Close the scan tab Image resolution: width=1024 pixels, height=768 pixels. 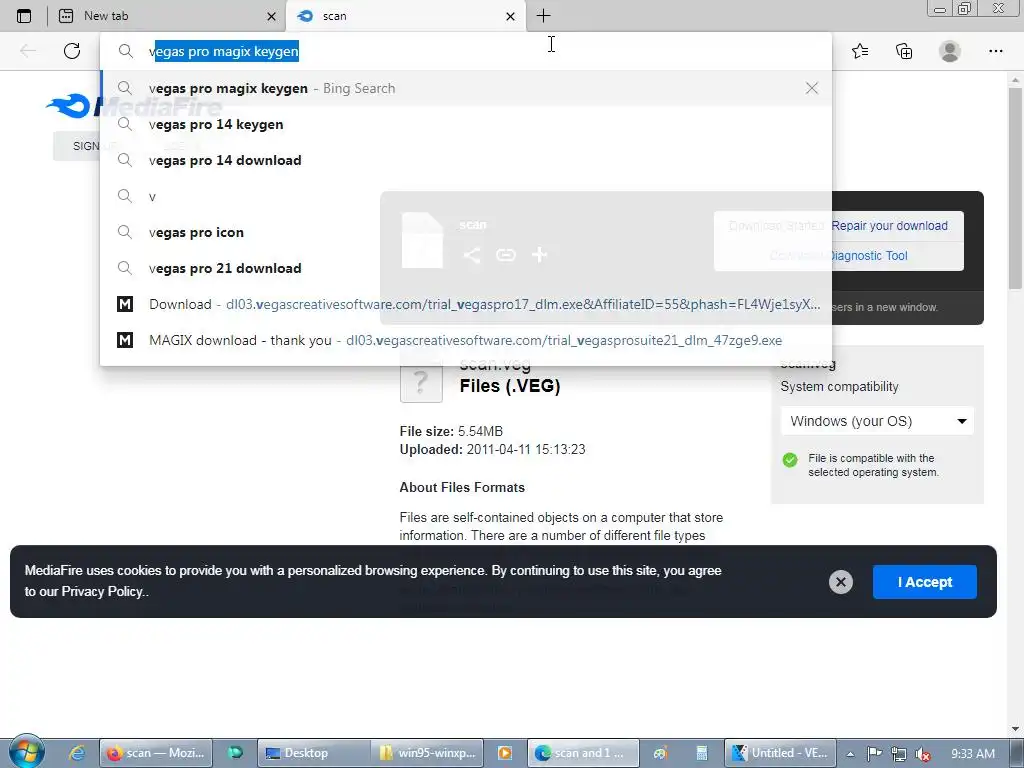point(511,16)
